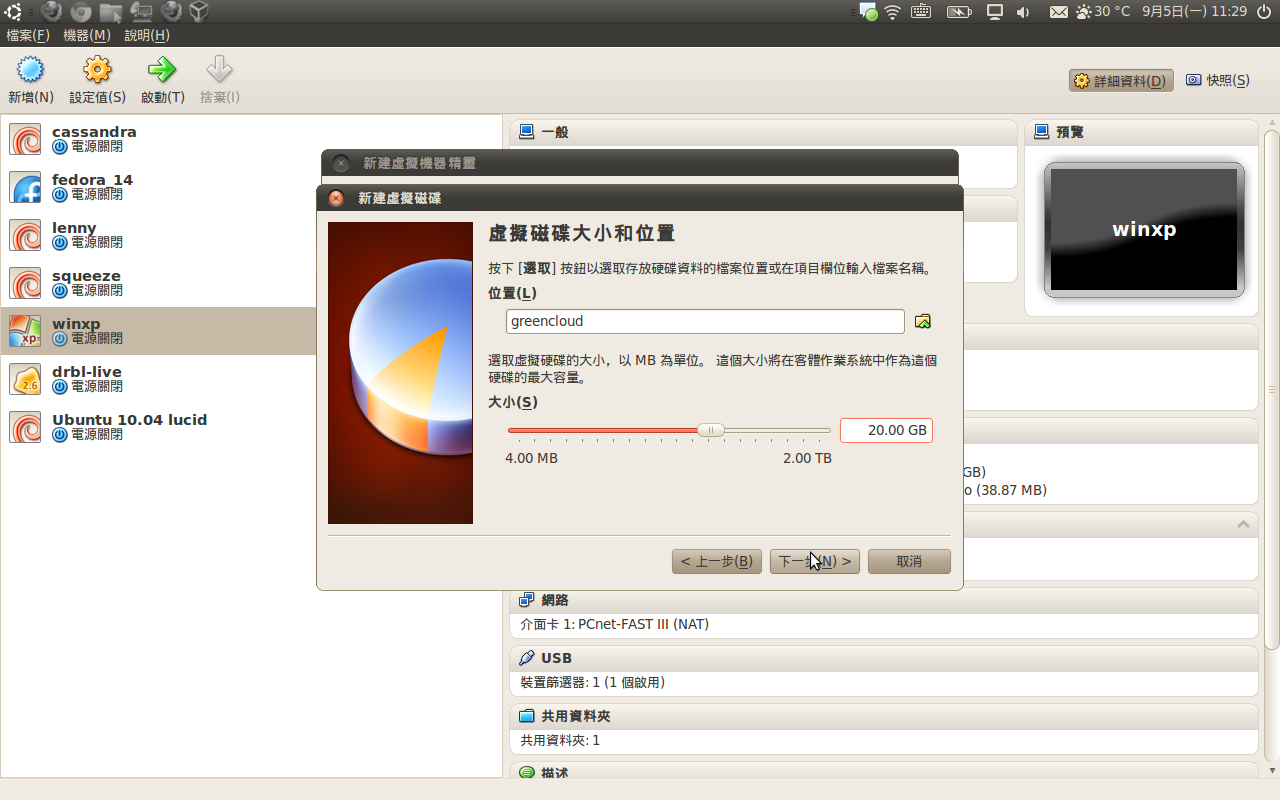Screen dimensions: 1280x800
Task: Click the disk size slider handle
Action: coord(710,430)
